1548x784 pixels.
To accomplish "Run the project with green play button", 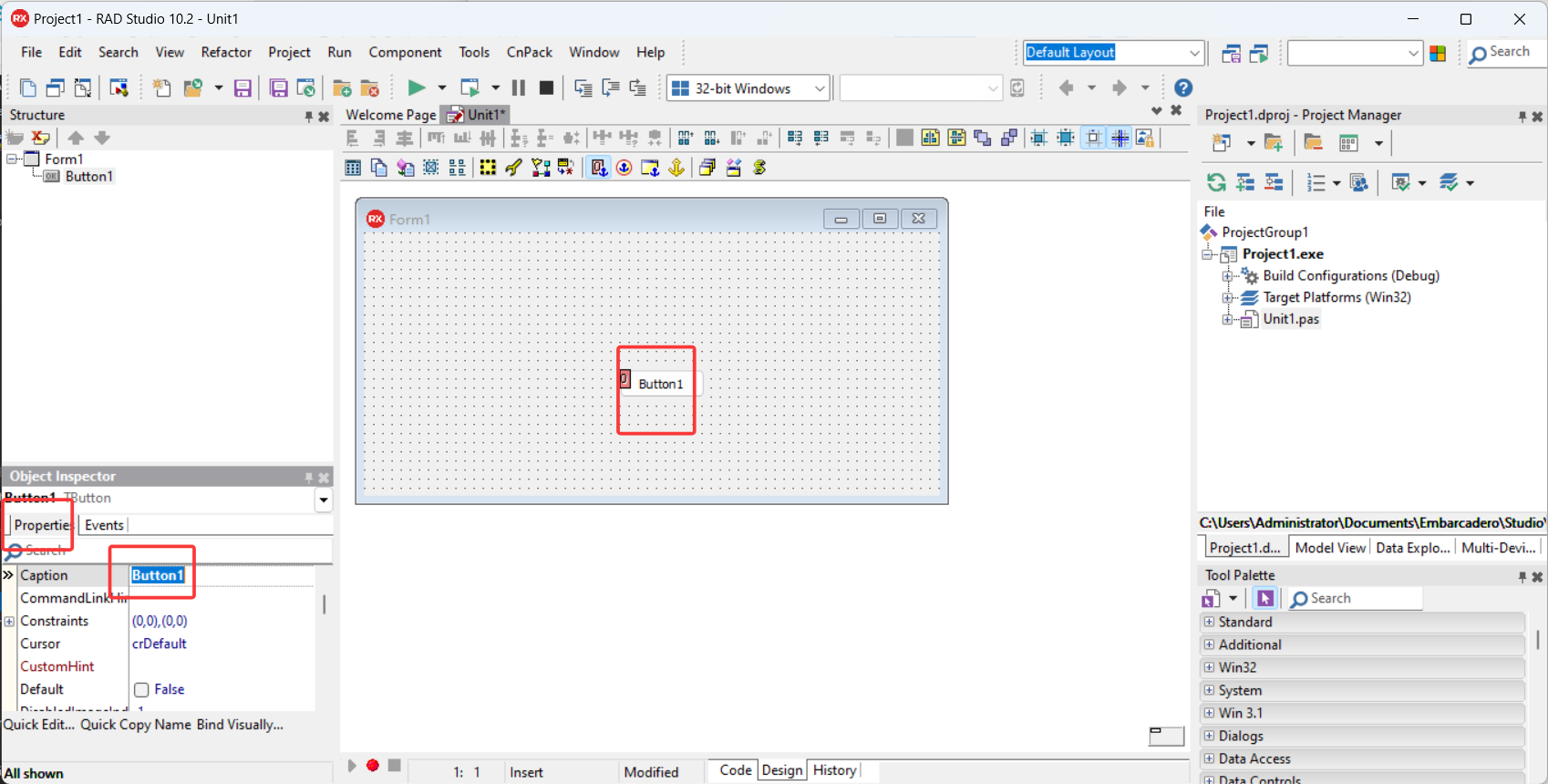I will point(417,88).
